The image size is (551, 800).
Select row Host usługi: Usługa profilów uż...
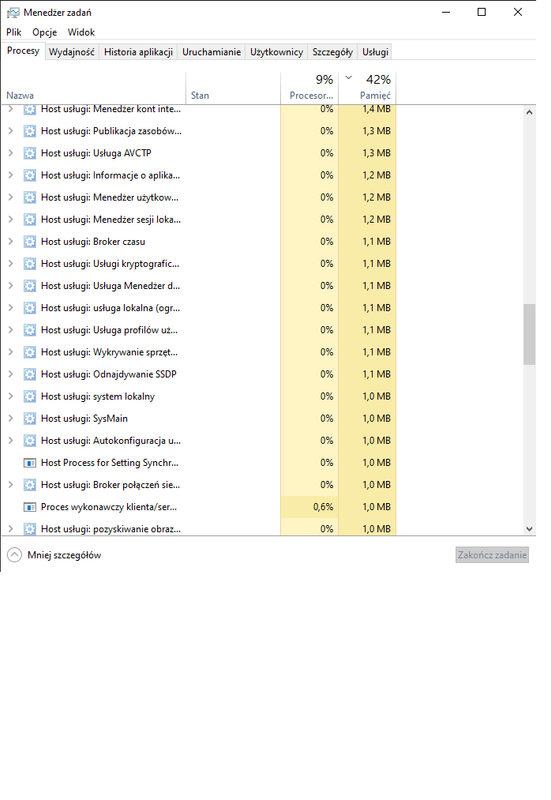199,330
